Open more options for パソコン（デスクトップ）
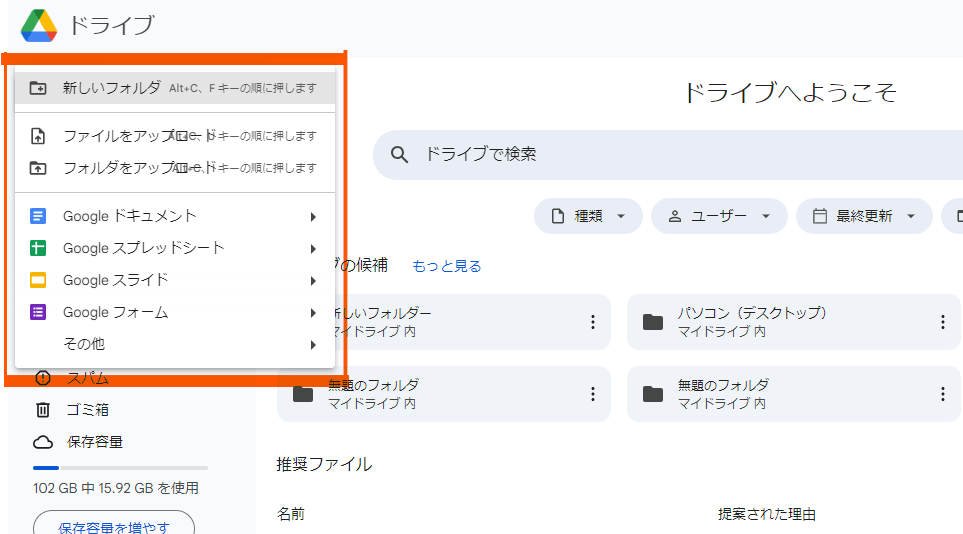This screenshot has width=963, height=534. coord(943,322)
